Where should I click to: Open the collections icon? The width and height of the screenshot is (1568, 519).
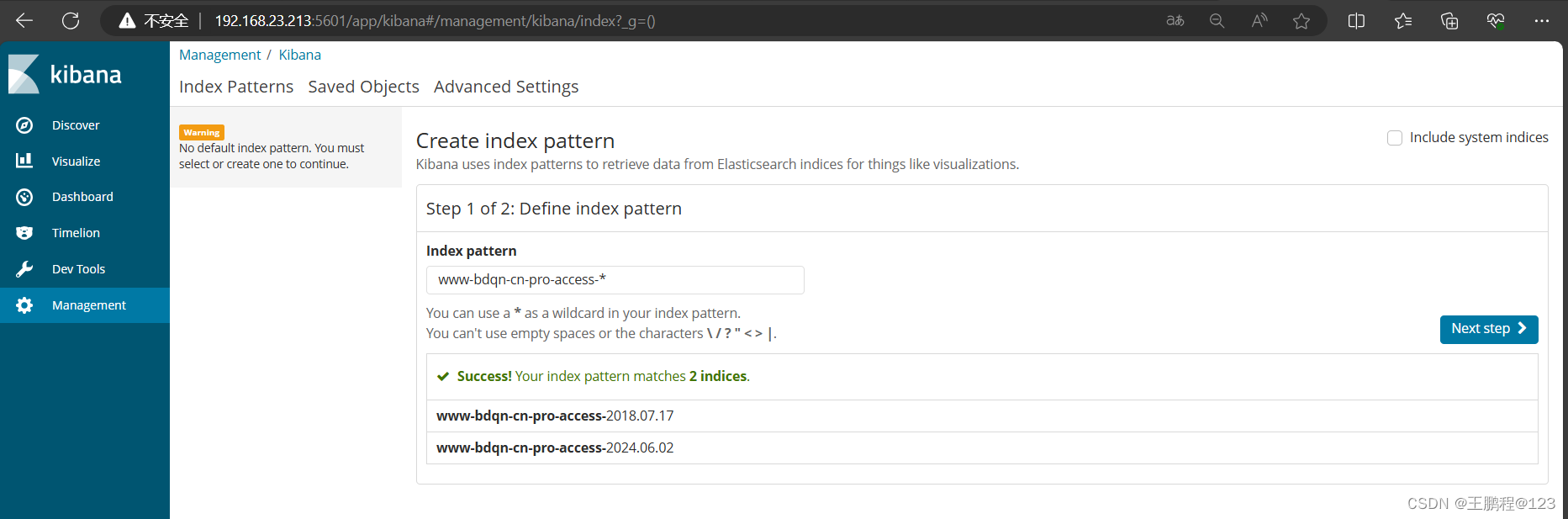click(1449, 21)
